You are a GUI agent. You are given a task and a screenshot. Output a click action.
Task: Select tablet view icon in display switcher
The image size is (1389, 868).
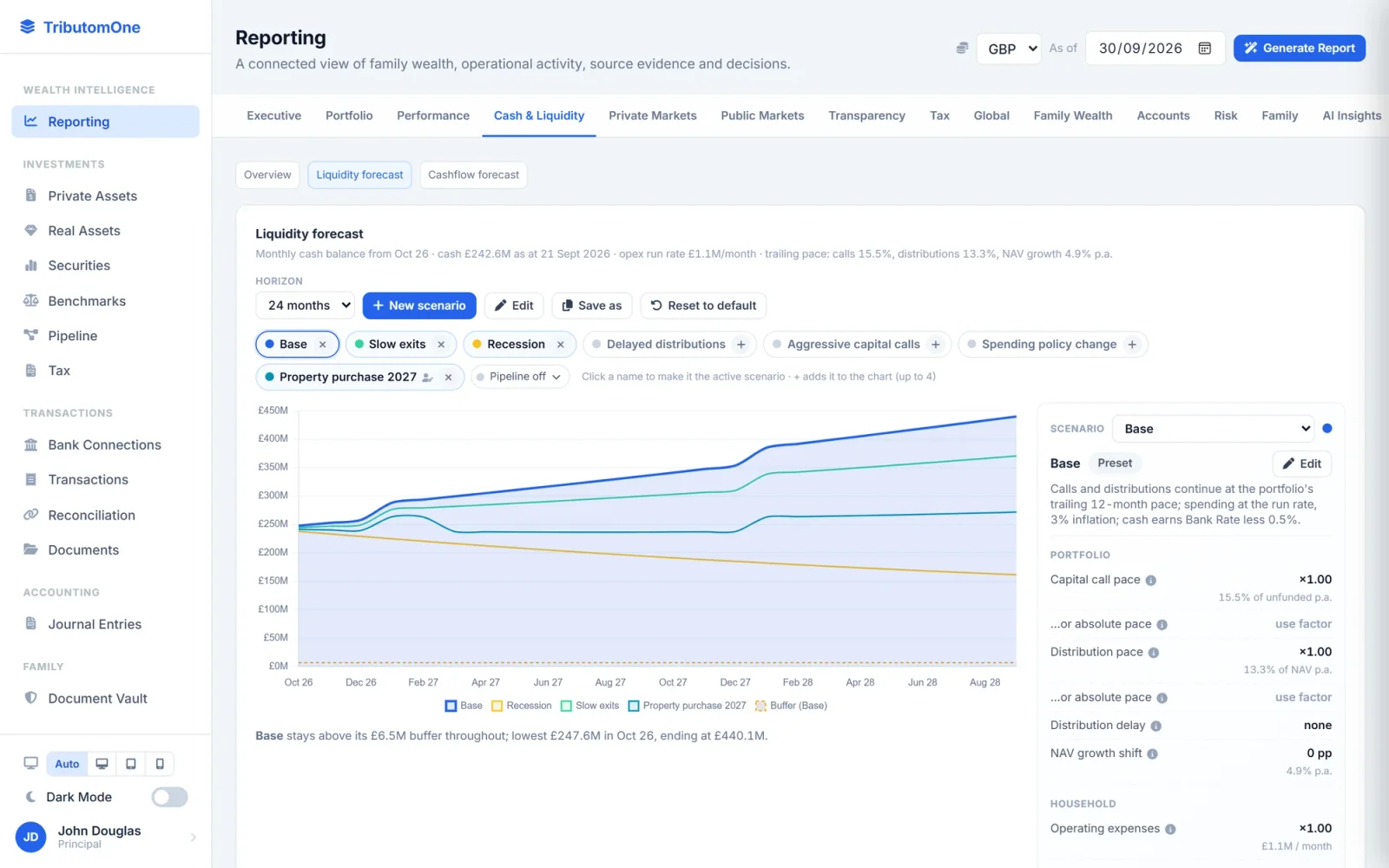click(x=131, y=764)
